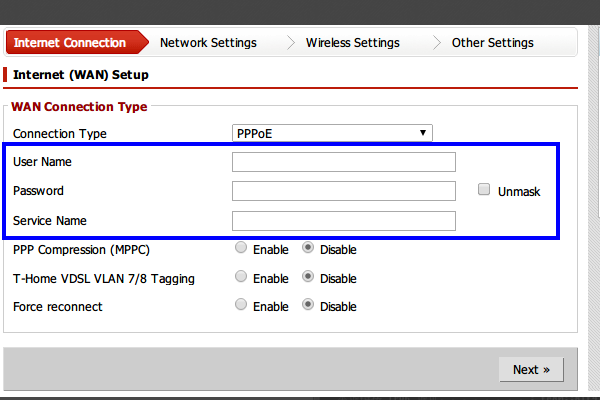The image size is (600, 400).
Task: Open the Internet Connection tab
Action: click(x=70, y=43)
